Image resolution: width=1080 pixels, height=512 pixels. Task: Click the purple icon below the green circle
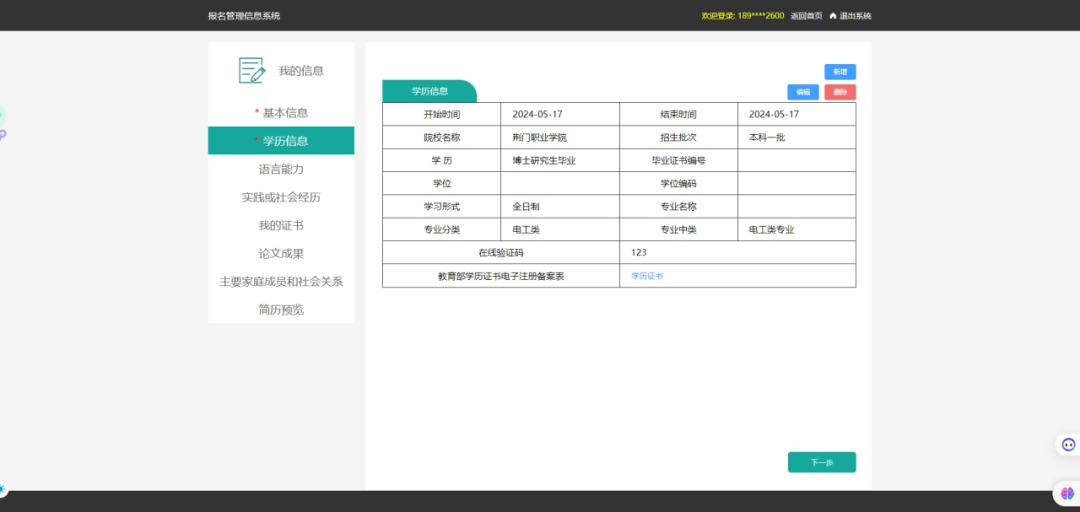(x=2, y=135)
